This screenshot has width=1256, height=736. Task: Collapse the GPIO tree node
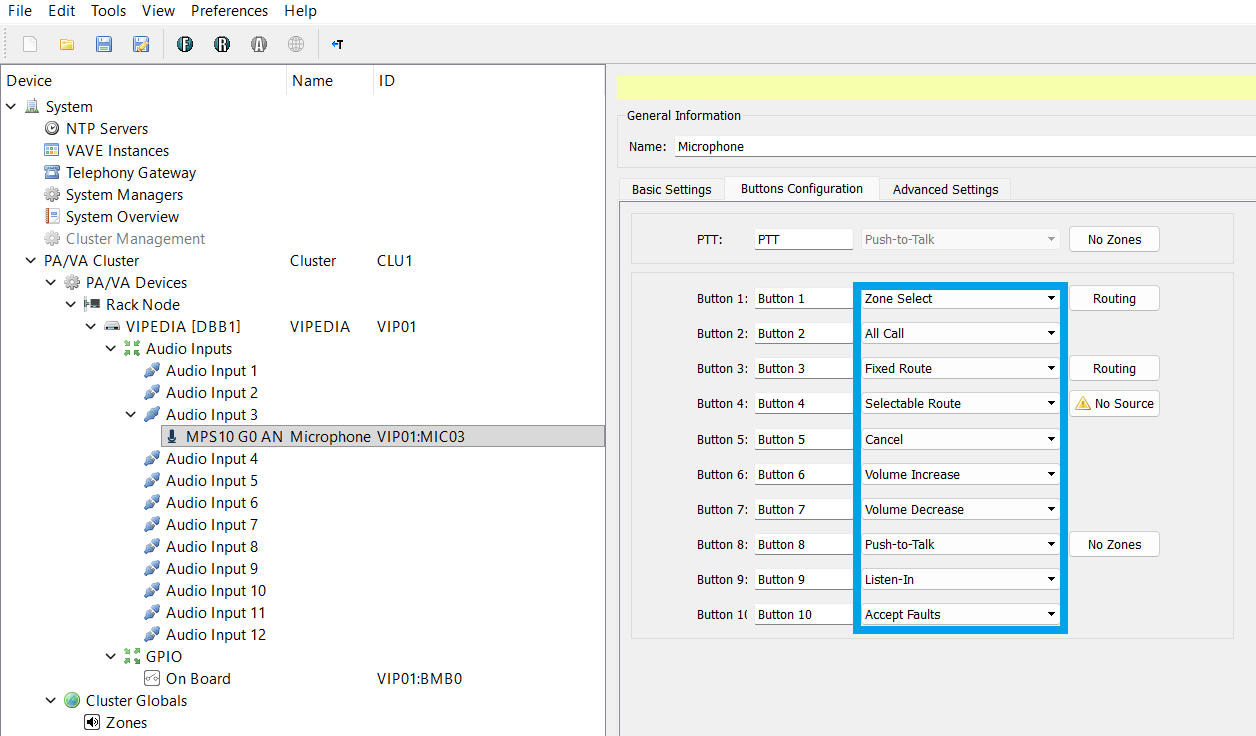(111, 657)
